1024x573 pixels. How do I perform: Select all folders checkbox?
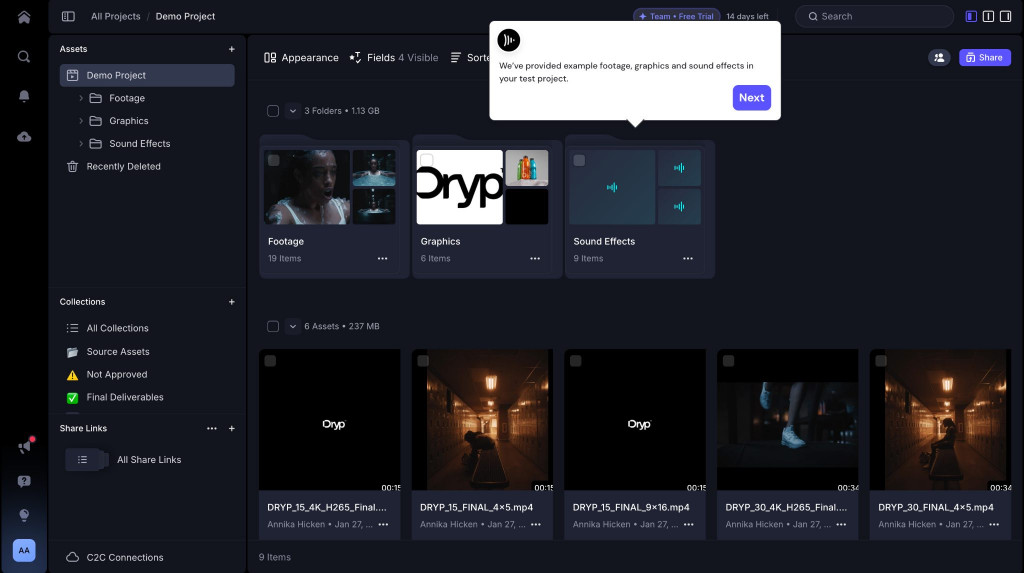click(273, 111)
